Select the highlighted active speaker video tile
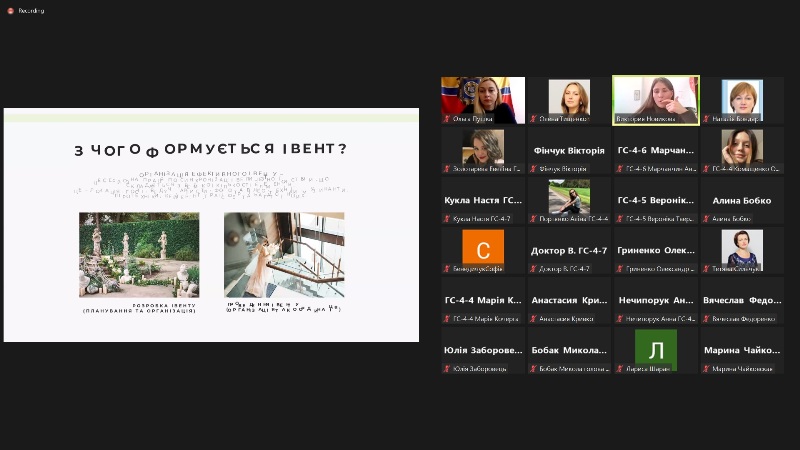This screenshot has height=450, width=800. tap(656, 100)
